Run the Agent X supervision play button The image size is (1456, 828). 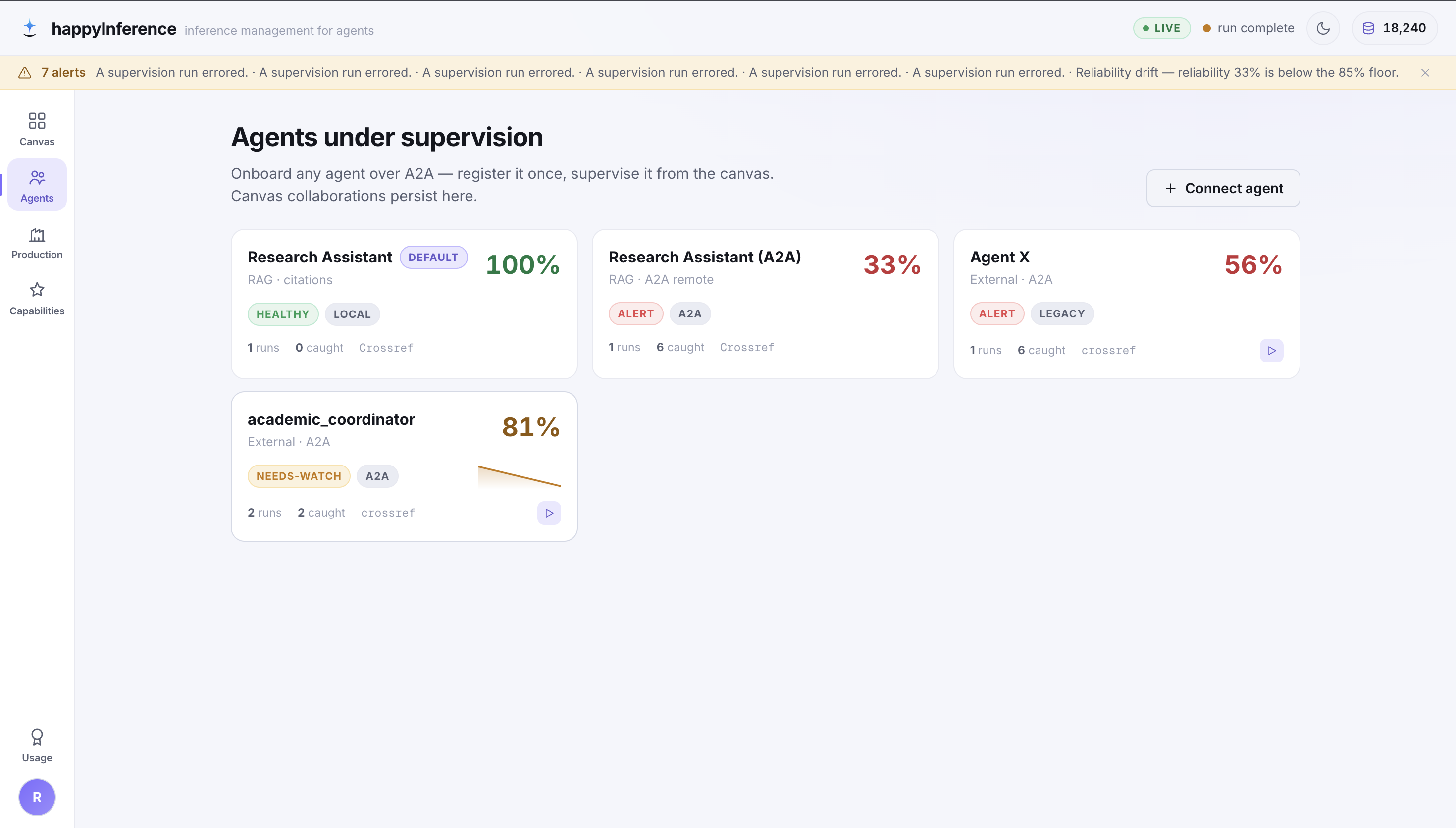pos(1271,350)
